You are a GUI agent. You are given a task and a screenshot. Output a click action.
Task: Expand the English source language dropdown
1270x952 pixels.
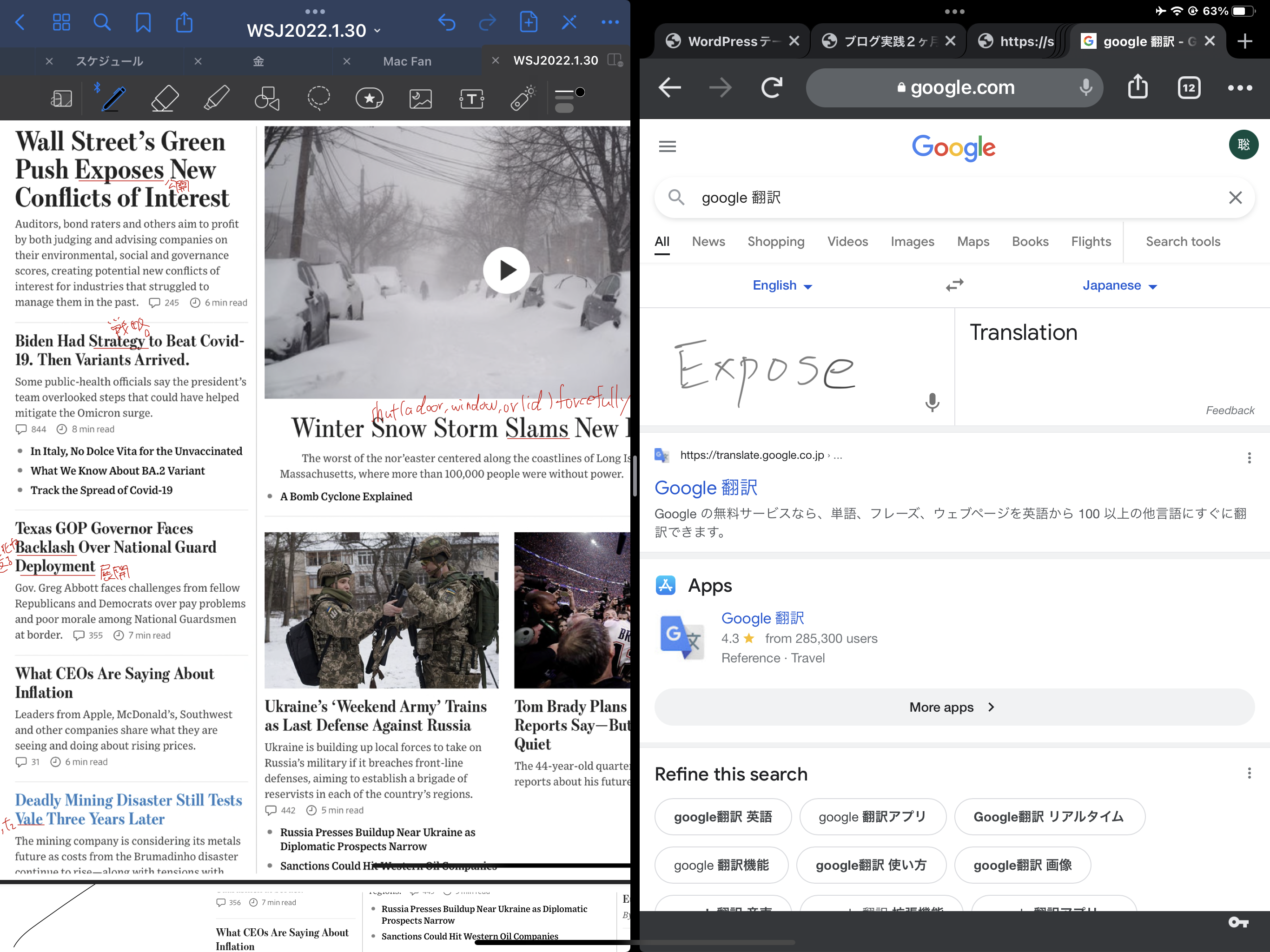pos(782,285)
